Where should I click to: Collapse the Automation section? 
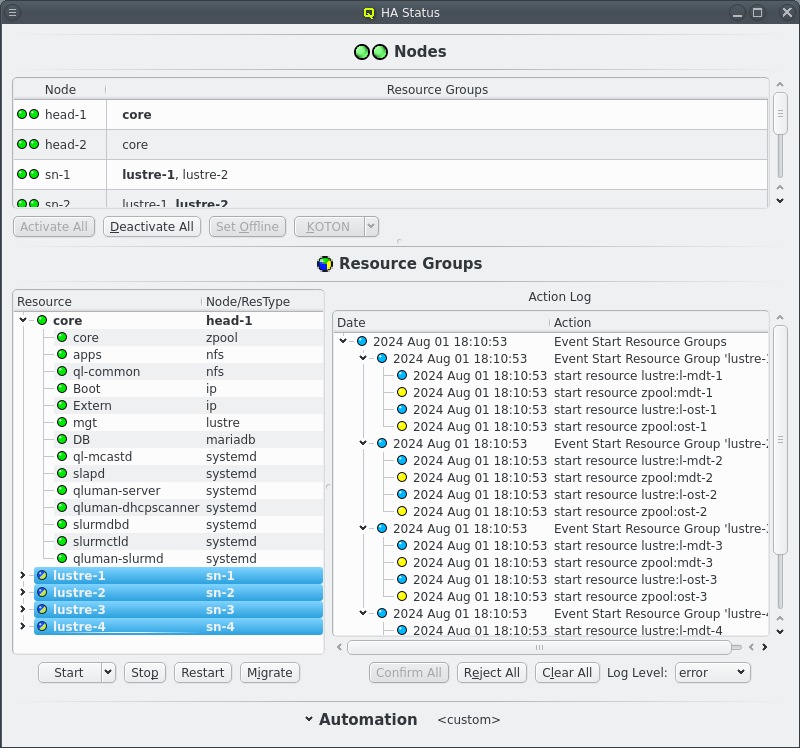point(309,719)
